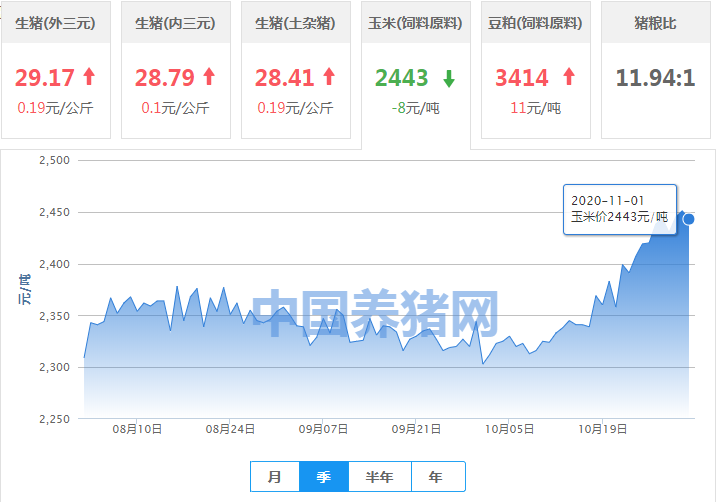
Task: Click the 0.1元/公斤 change value
Action: 176,108
